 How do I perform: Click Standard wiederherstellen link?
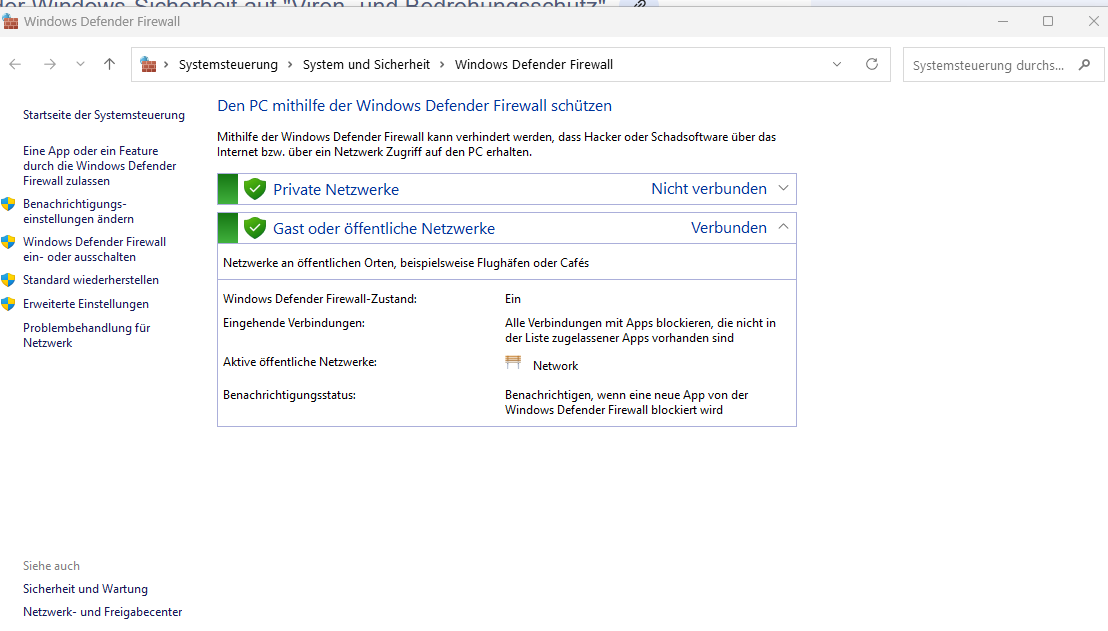pyautogui.click(x=91, y=280)
